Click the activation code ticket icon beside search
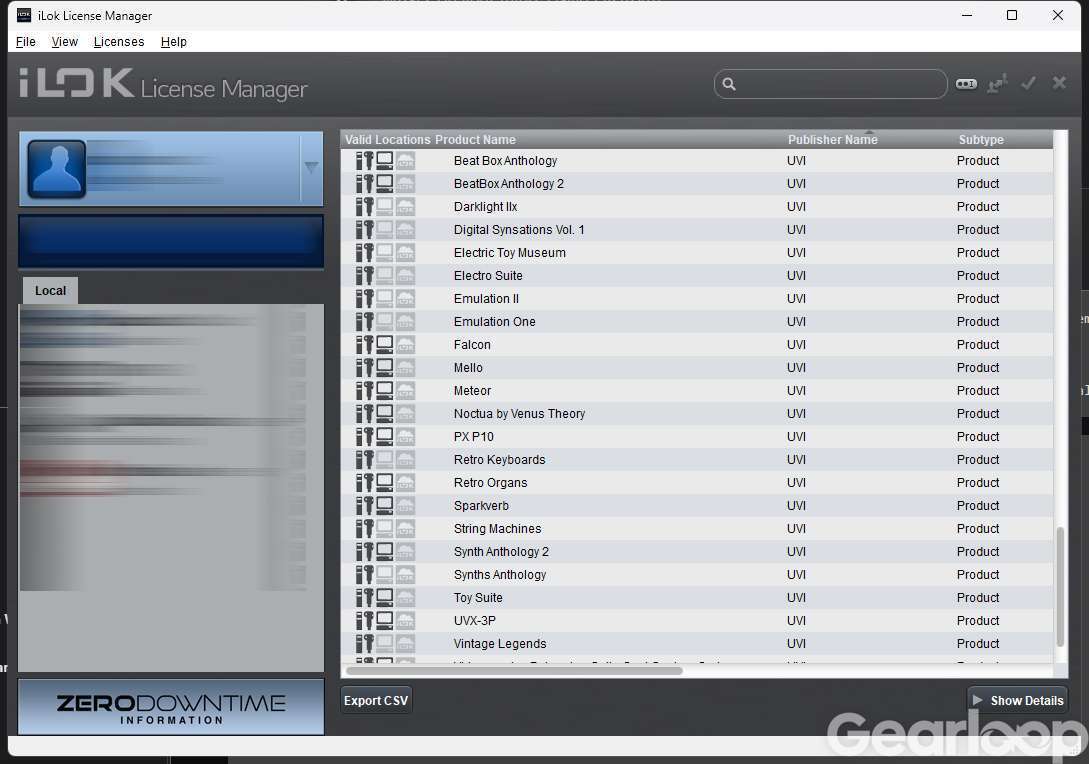The width and height of the screenshot is (1089, 764). click(x=966, y=84)
